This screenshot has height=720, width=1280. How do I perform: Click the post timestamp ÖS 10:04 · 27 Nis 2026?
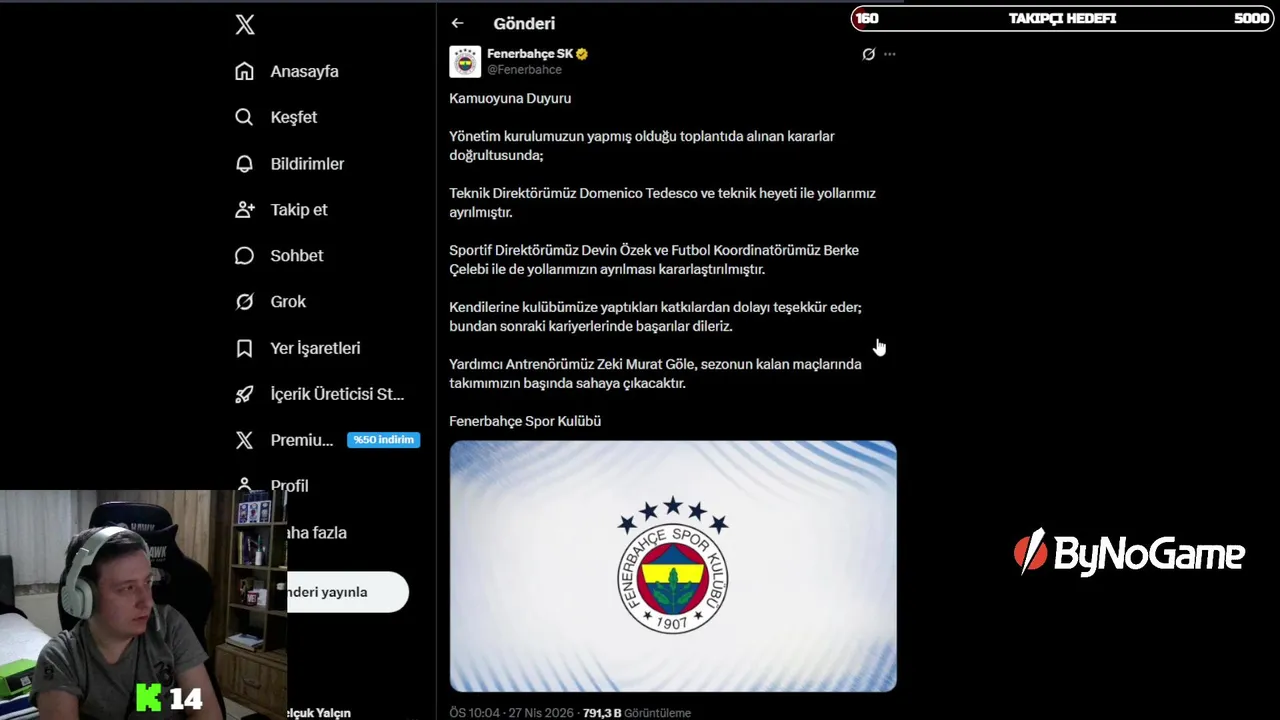pyautogui.click(x=511, y=713)
